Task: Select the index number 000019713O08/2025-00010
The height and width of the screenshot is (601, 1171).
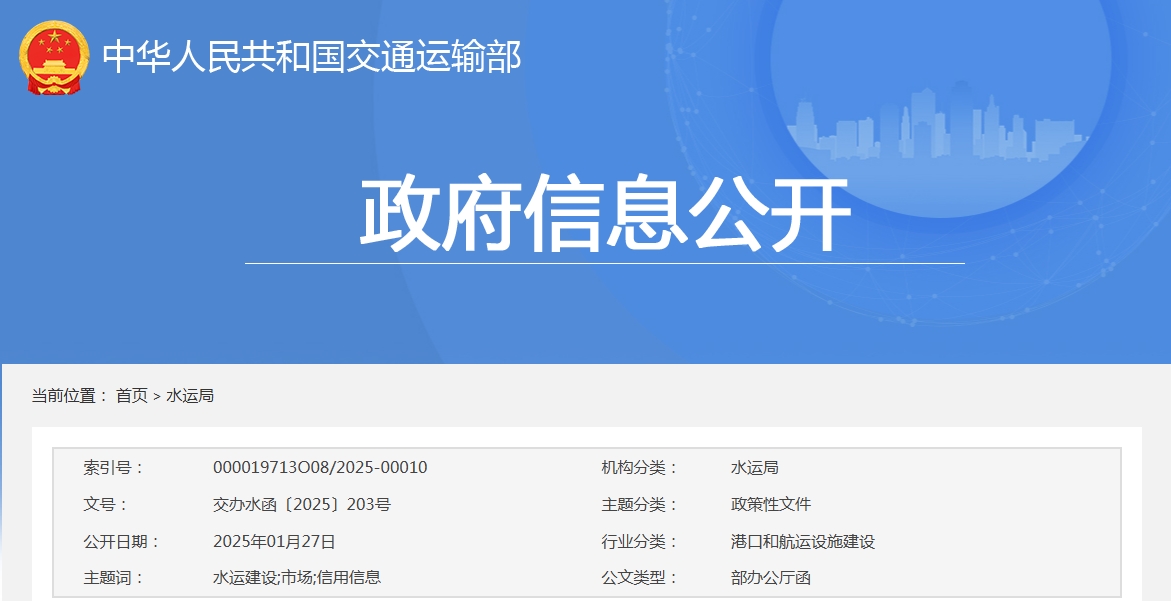Action: [320, 467]
